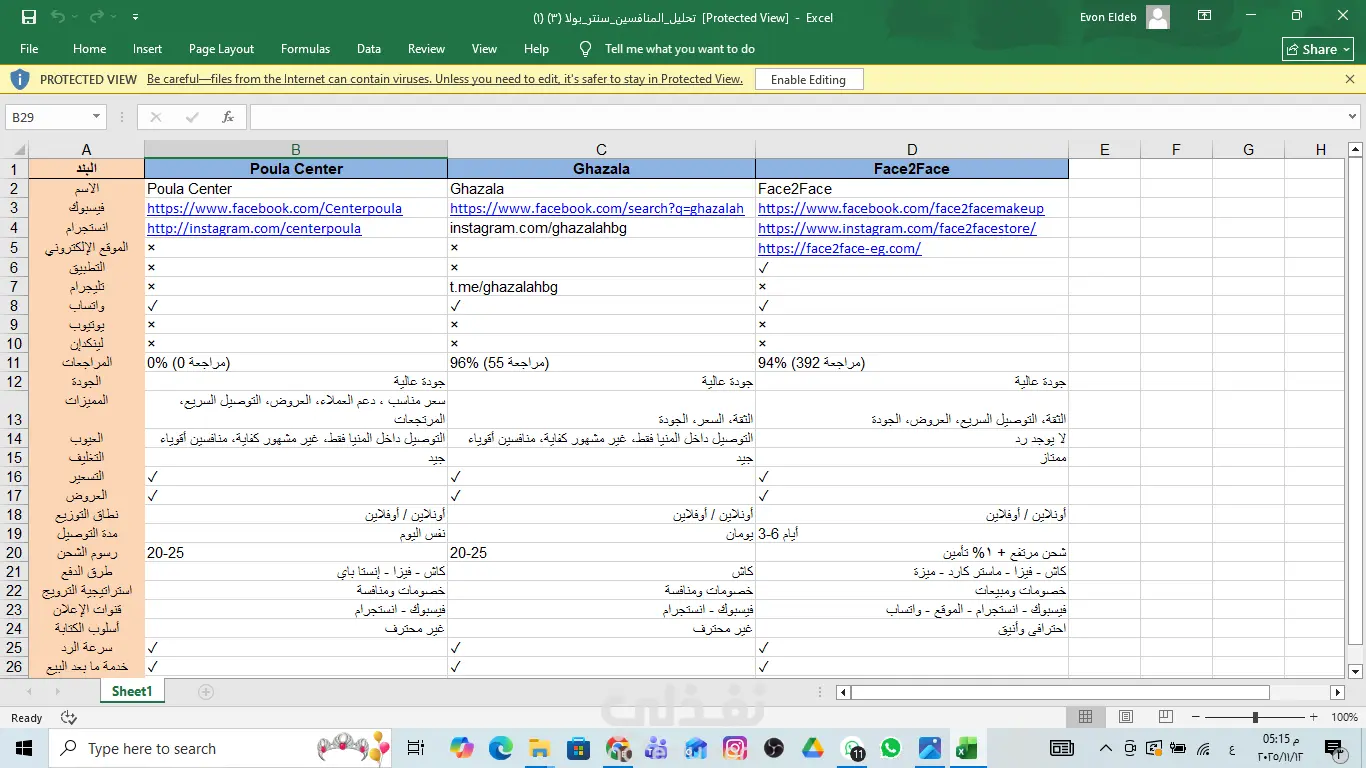Image resolution: width=1366 pixels, height=768 pixels.
Task: Switch to Page Break Preview
Action: tap(1166, 717)
